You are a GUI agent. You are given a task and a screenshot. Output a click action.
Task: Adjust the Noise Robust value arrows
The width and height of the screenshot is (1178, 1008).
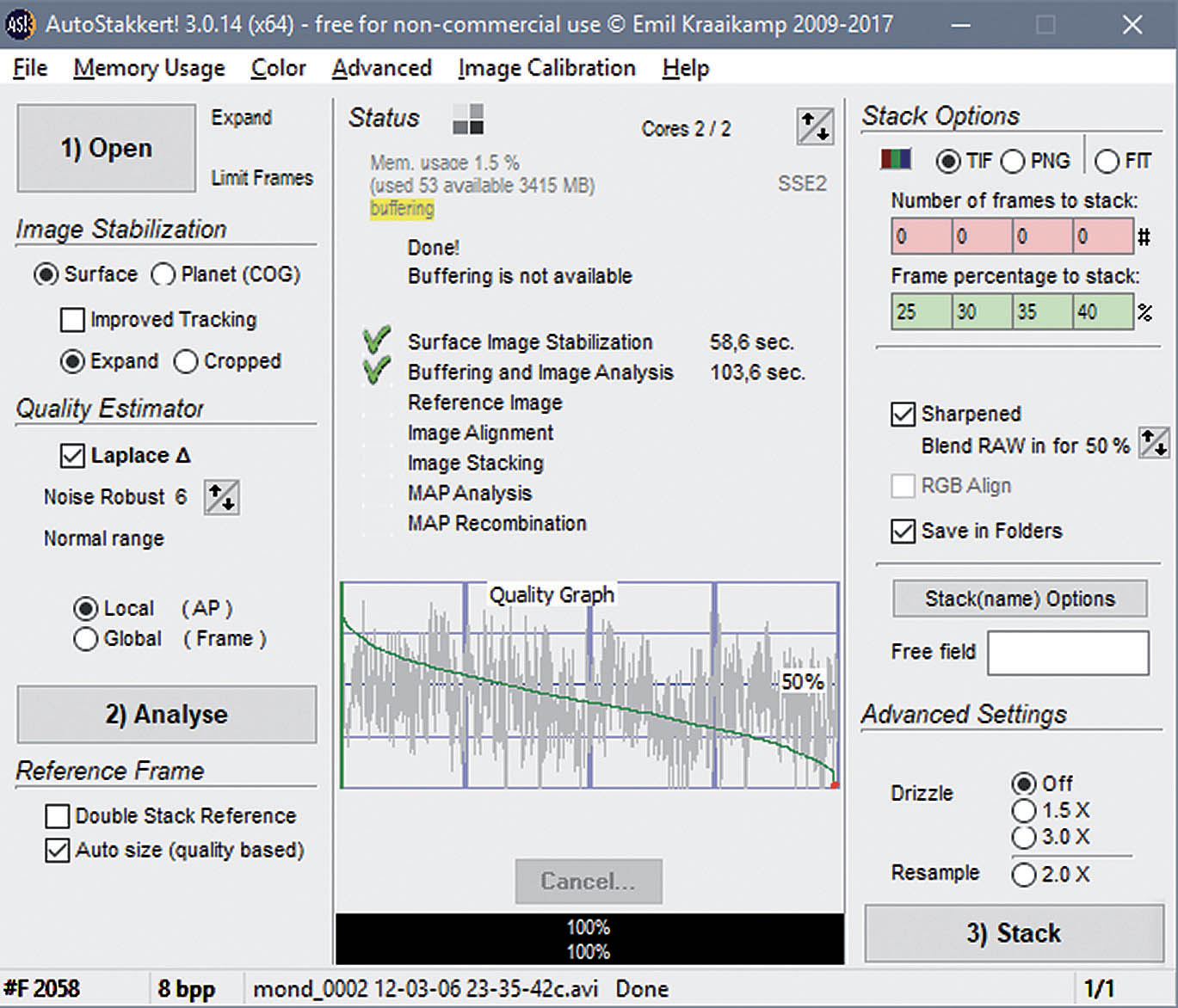(x=221, y=497)
